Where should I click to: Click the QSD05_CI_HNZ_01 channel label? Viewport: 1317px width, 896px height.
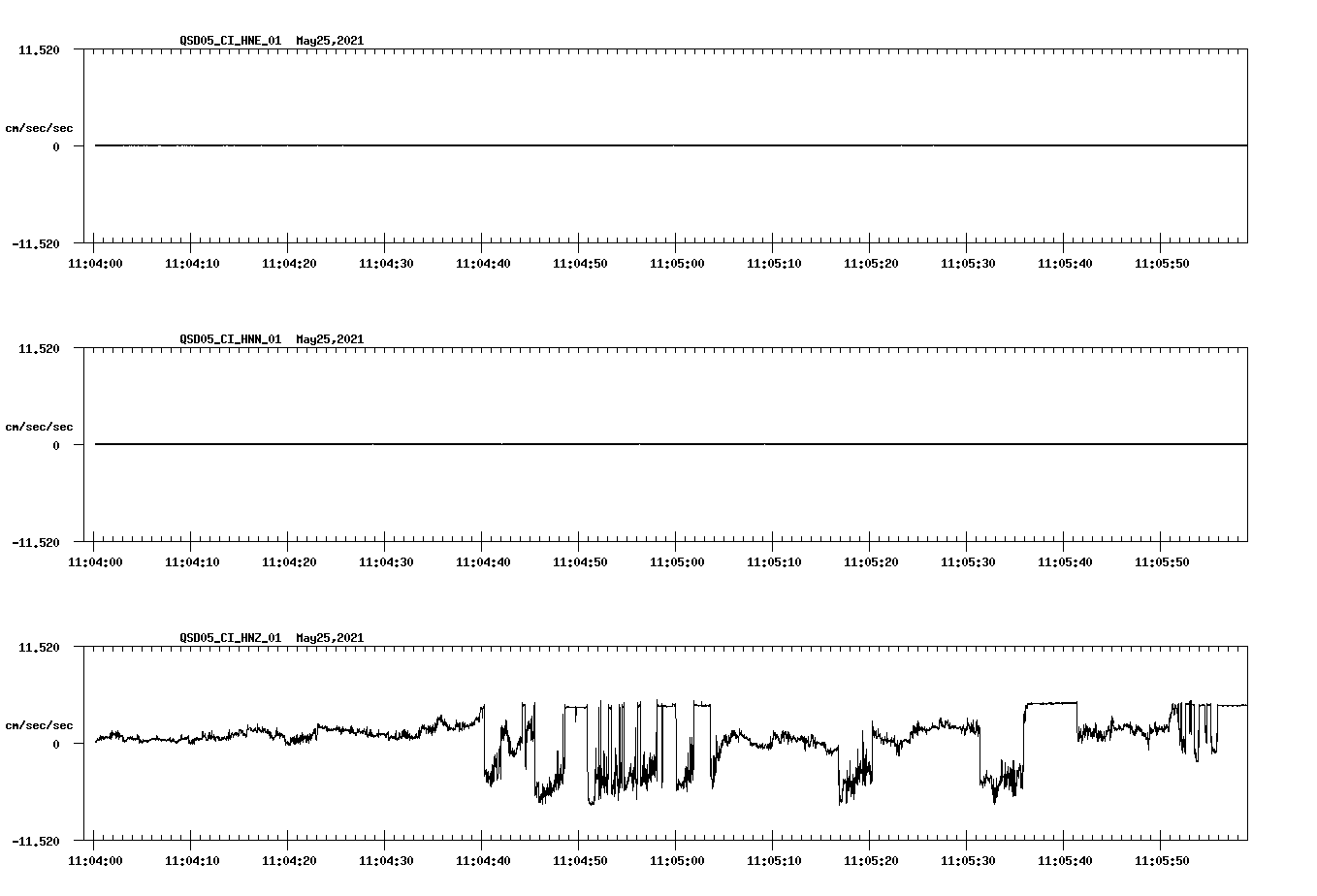pos(231,638)
